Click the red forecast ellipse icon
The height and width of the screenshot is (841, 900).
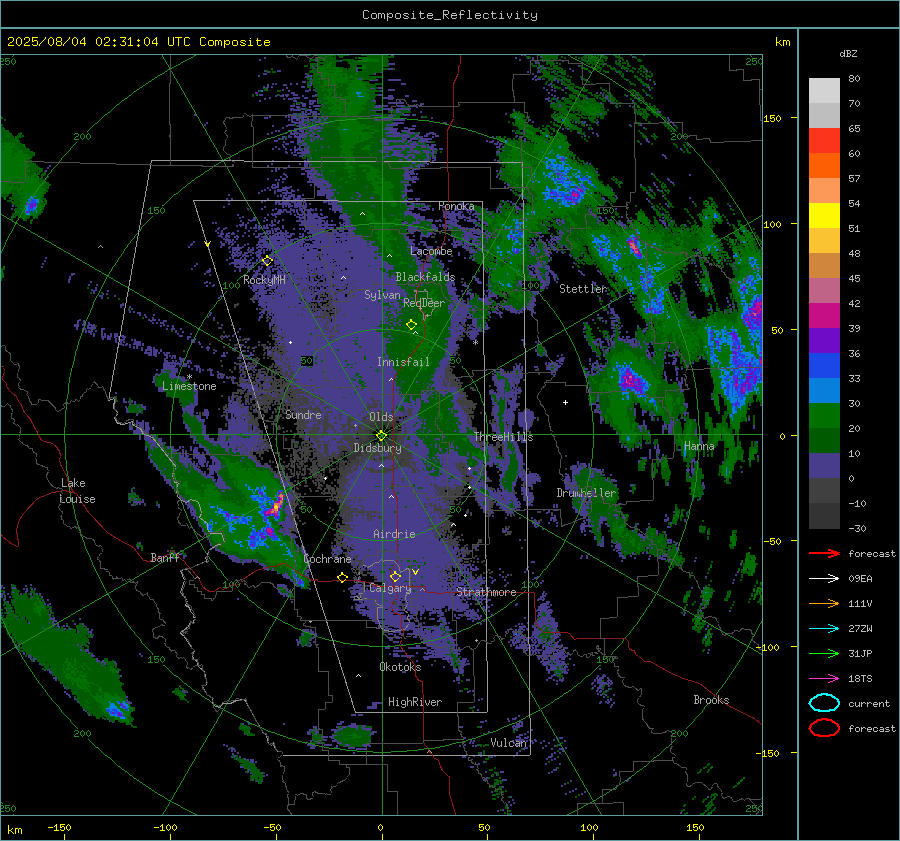coord(824,728)
